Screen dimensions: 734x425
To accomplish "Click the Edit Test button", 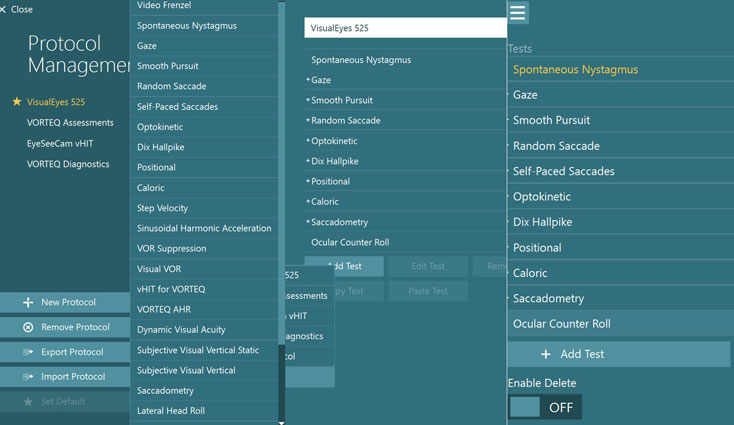I will (428, 266).
